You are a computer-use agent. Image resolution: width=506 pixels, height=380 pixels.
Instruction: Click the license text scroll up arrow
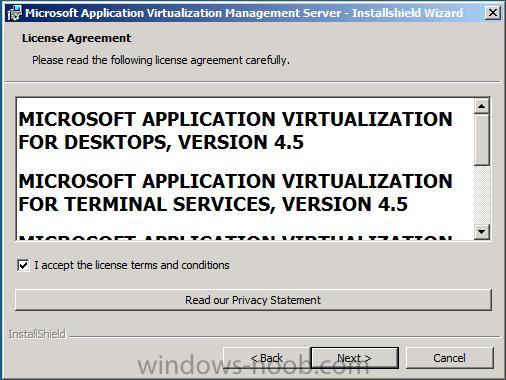pos(481,106)
